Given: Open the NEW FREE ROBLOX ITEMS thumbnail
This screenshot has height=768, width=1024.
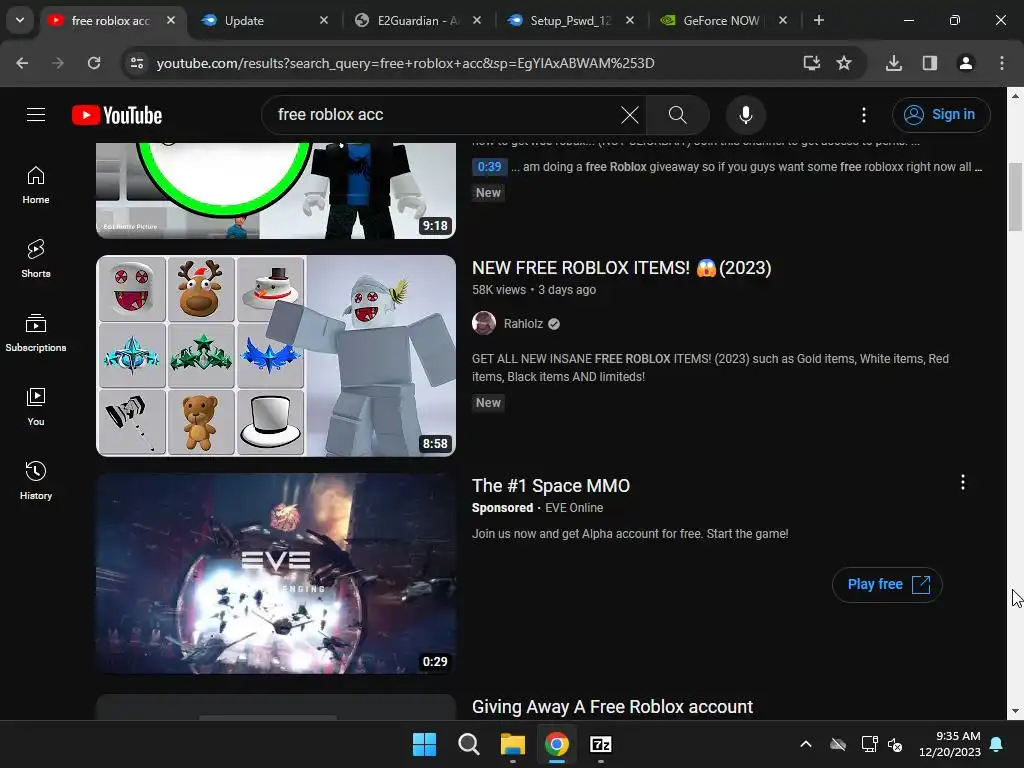Looking at the screenshot, I should (x=276, y=355).
